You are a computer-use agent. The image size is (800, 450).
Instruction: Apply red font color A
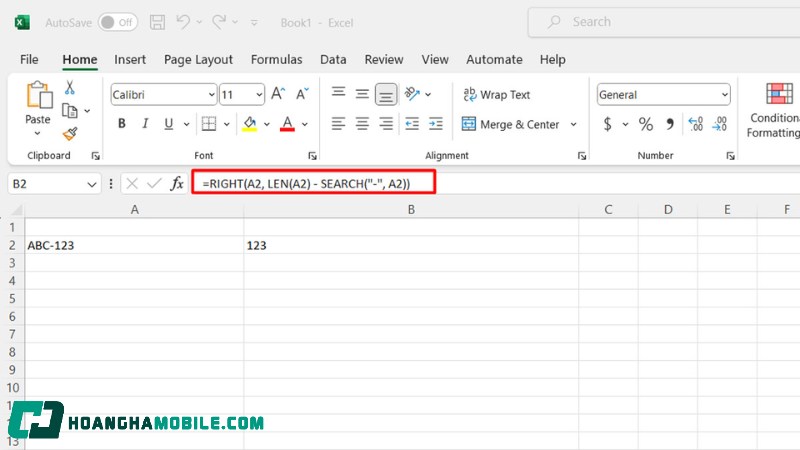tap(287, 123)
